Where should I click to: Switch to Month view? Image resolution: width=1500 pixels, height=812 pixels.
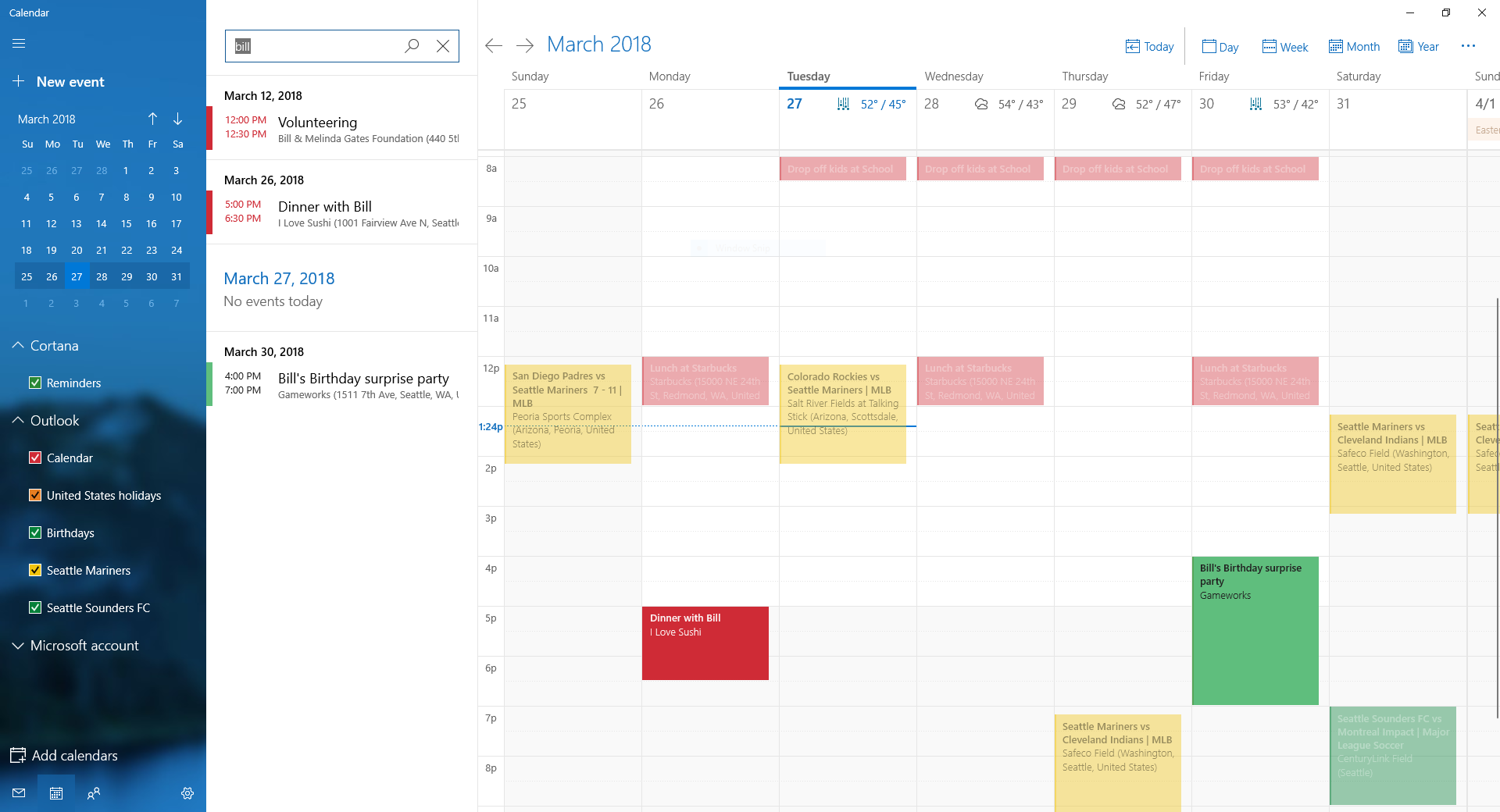[1355, 47]
